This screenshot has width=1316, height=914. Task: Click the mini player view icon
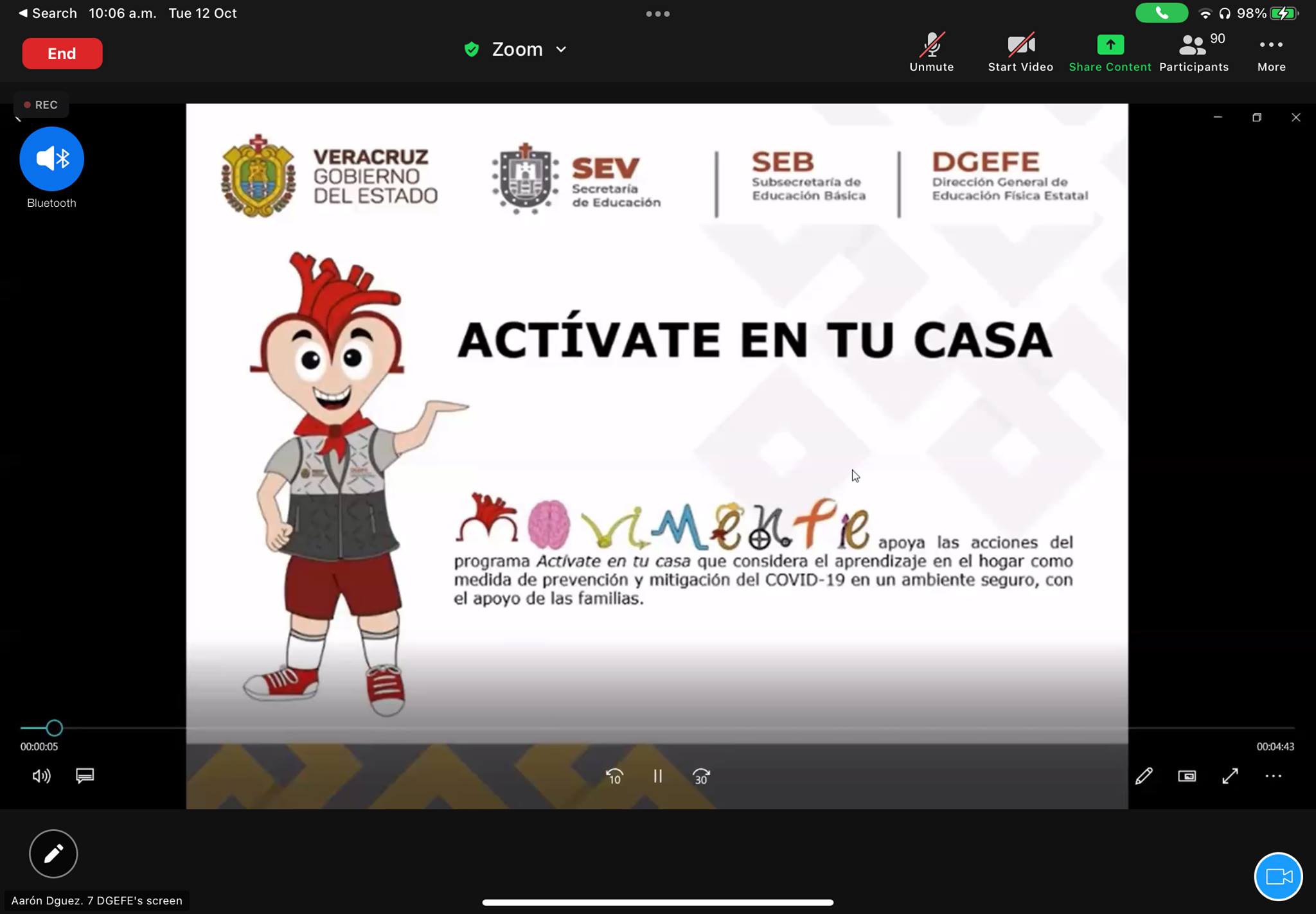(1187, 776)
